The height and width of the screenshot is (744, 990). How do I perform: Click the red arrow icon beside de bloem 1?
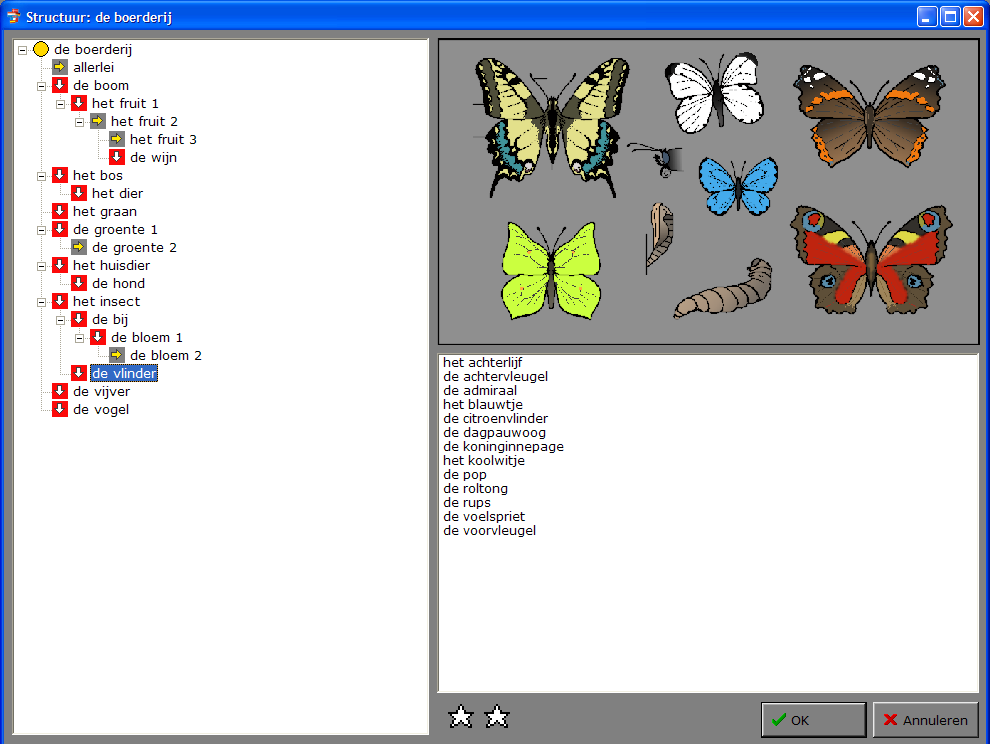click(98, 337)
